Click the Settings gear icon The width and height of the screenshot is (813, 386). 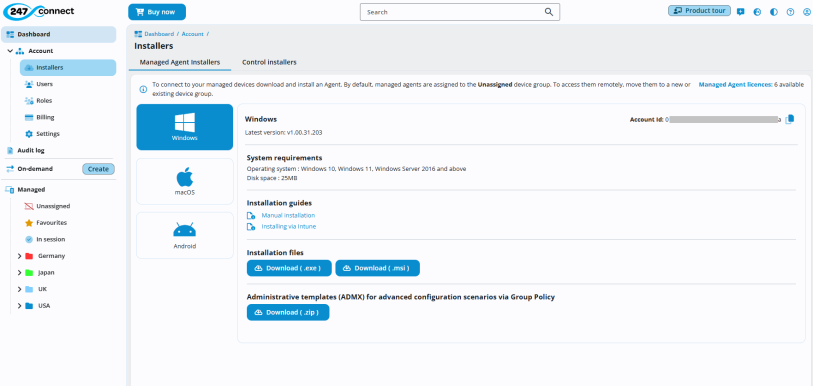(29, 134)
